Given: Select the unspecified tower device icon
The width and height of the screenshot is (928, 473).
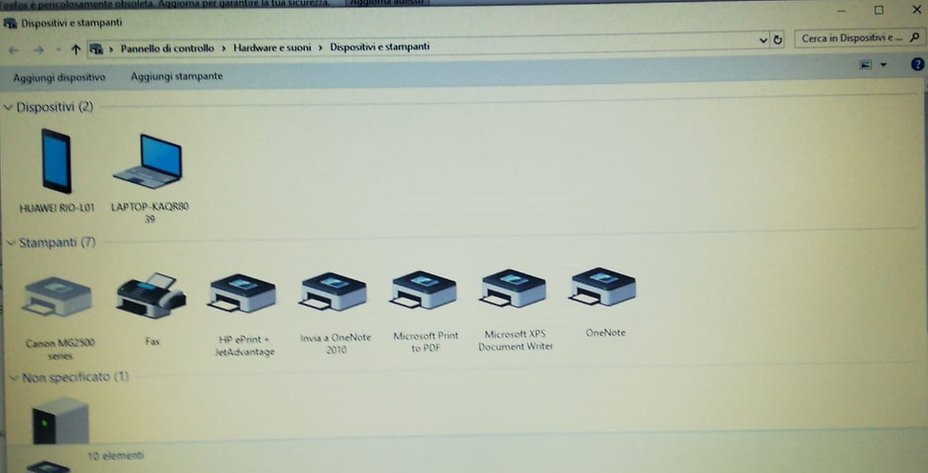Looking at the screenshot, I should (x=61, y=421).
